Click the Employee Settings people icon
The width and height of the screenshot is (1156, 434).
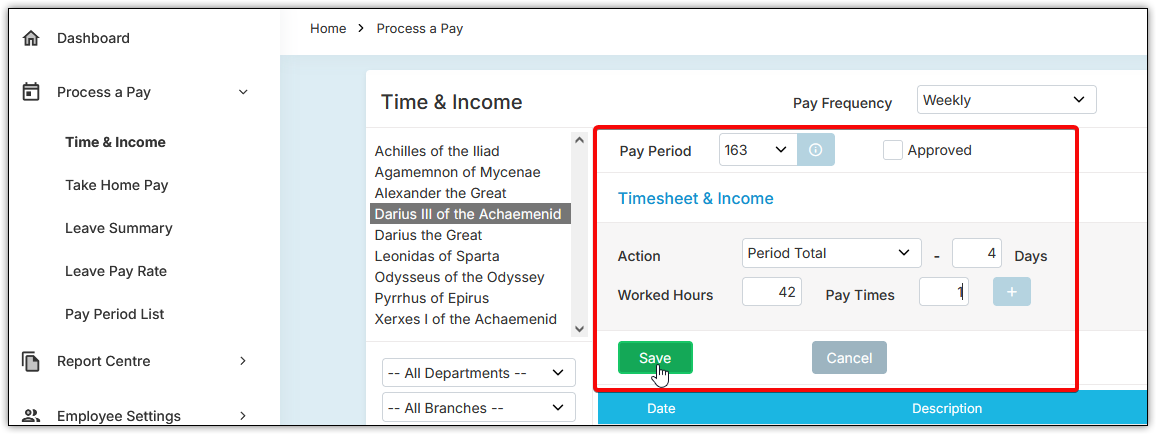tap(31, 416)
